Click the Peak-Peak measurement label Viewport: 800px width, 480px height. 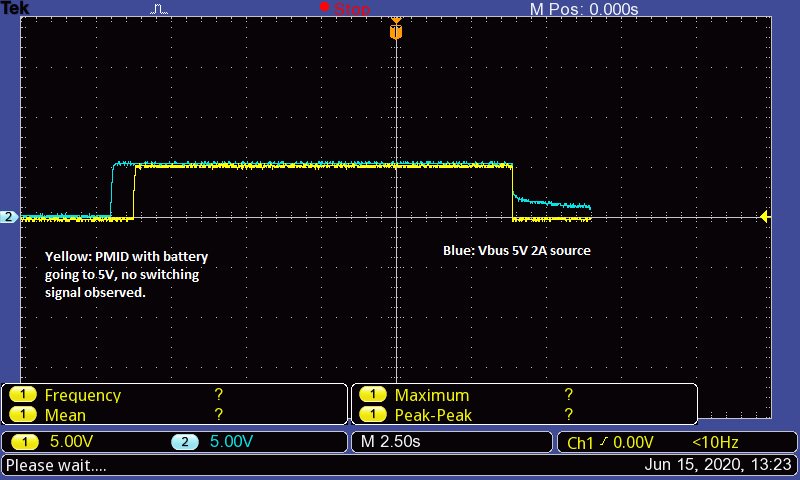pos(433,415)
